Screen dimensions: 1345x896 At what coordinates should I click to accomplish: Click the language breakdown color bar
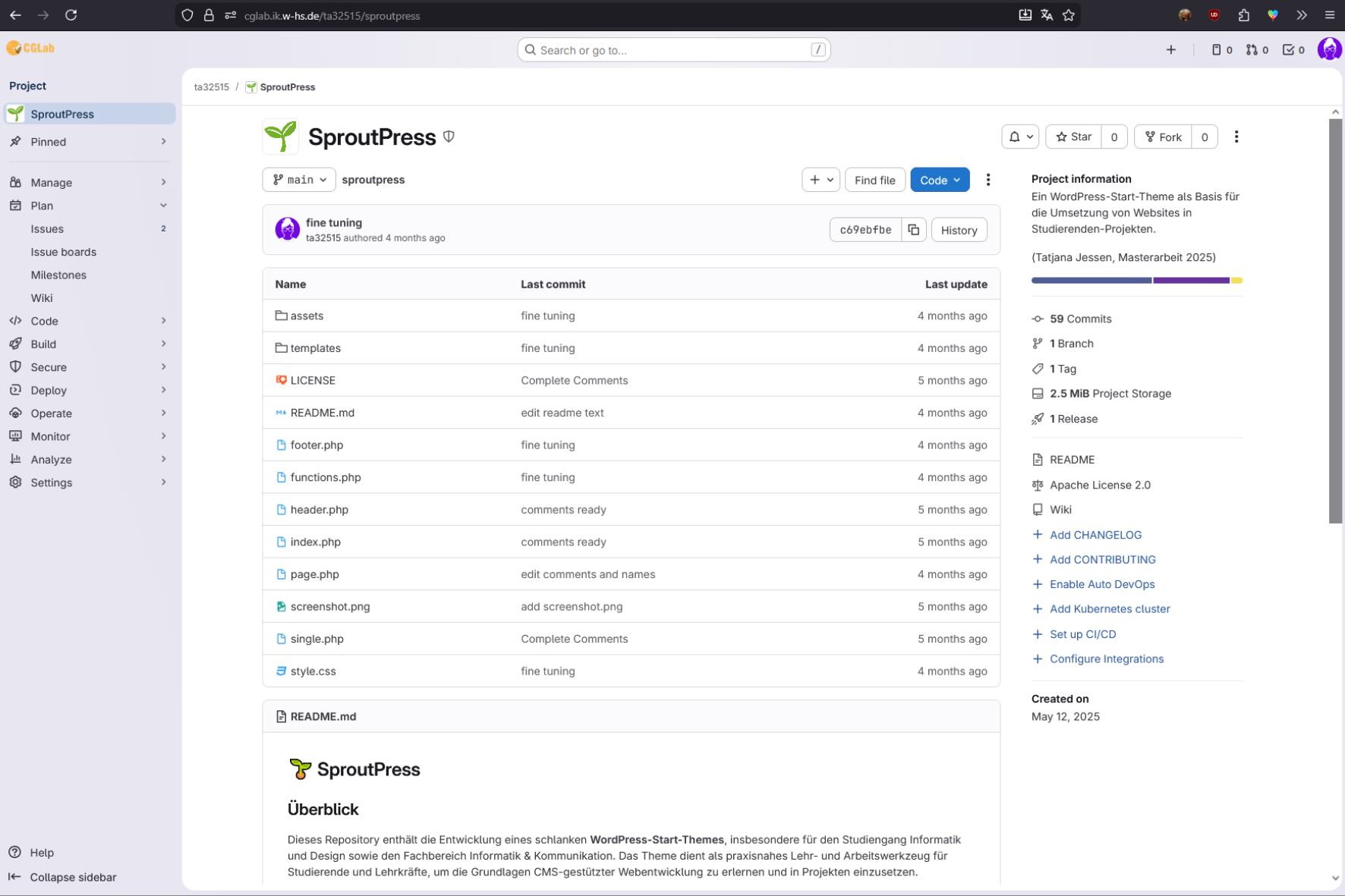[1136, 281]
